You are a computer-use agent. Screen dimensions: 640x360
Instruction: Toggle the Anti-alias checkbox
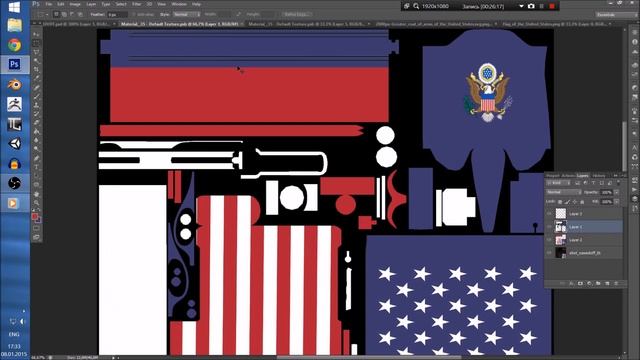point(134,14)
